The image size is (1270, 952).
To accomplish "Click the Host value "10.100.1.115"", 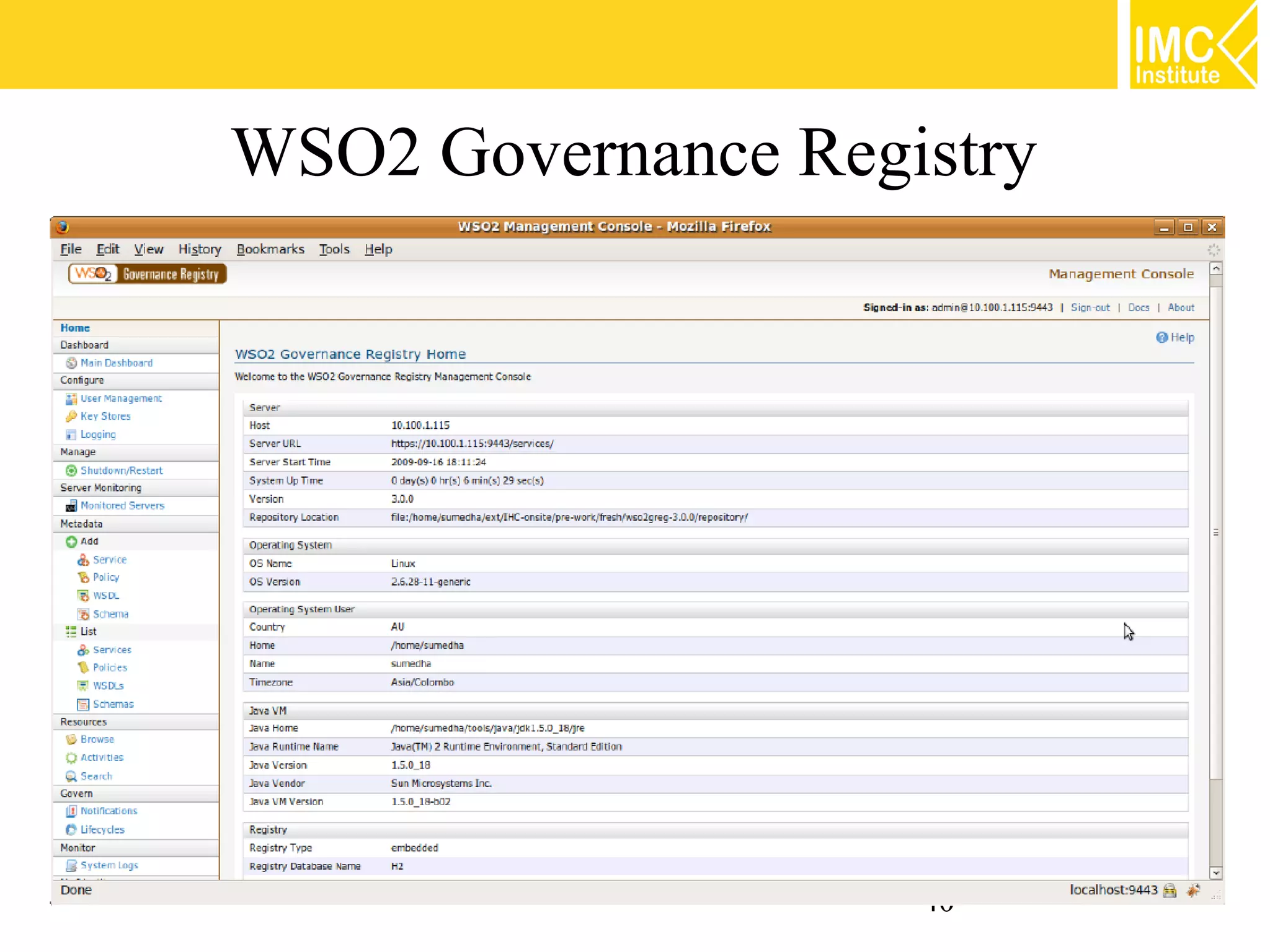I will [x=420, y=425].
